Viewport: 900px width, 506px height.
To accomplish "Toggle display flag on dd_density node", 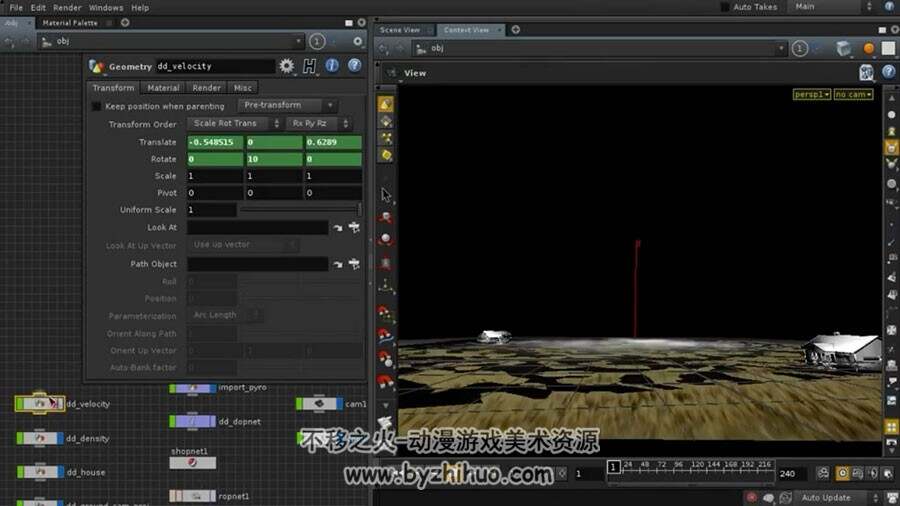I will [x=60, y=438].
